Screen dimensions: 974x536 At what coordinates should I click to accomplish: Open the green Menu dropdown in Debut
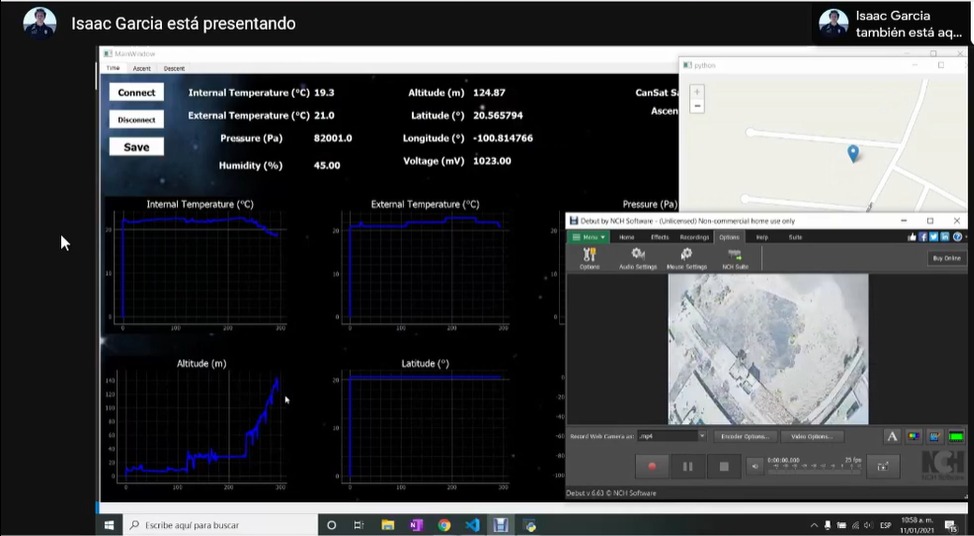(x=589, y=237)
